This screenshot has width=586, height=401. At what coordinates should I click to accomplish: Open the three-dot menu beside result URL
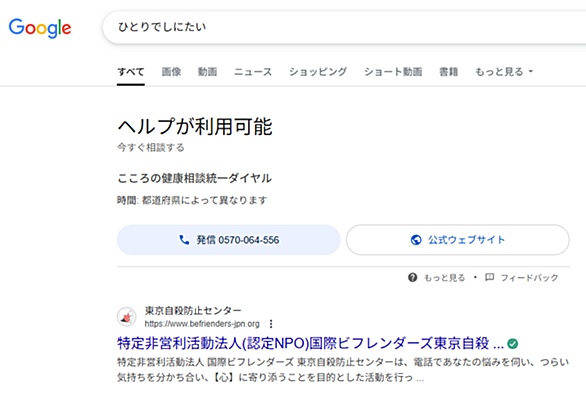click(x=271, y=324)
